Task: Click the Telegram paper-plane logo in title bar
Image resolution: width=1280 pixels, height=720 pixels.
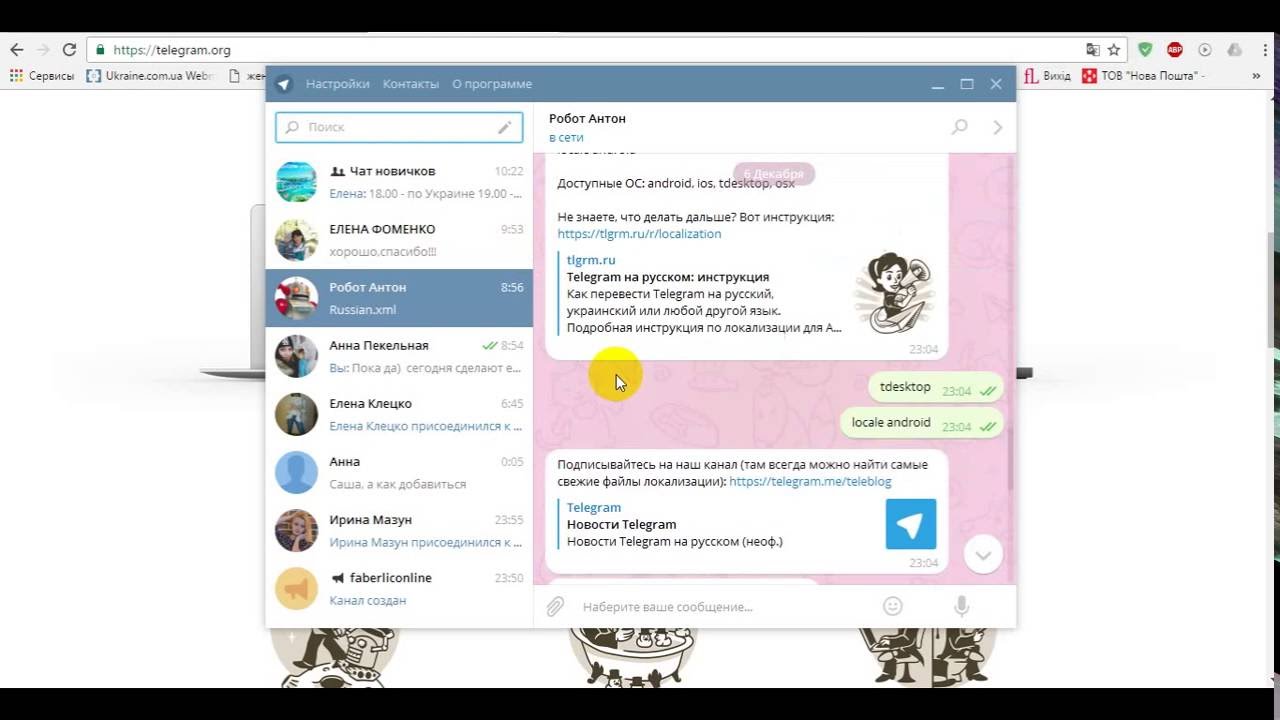Action: click(284, 84)
